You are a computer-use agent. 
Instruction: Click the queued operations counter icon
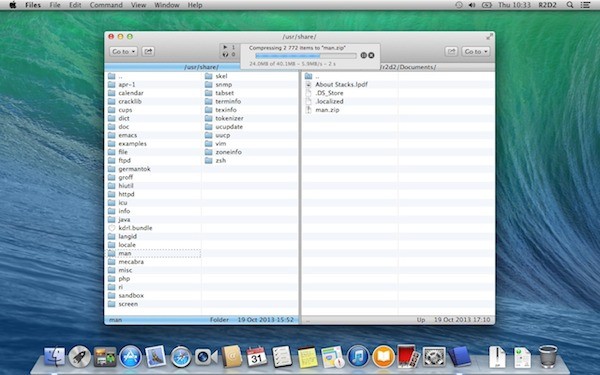point(225,54)
